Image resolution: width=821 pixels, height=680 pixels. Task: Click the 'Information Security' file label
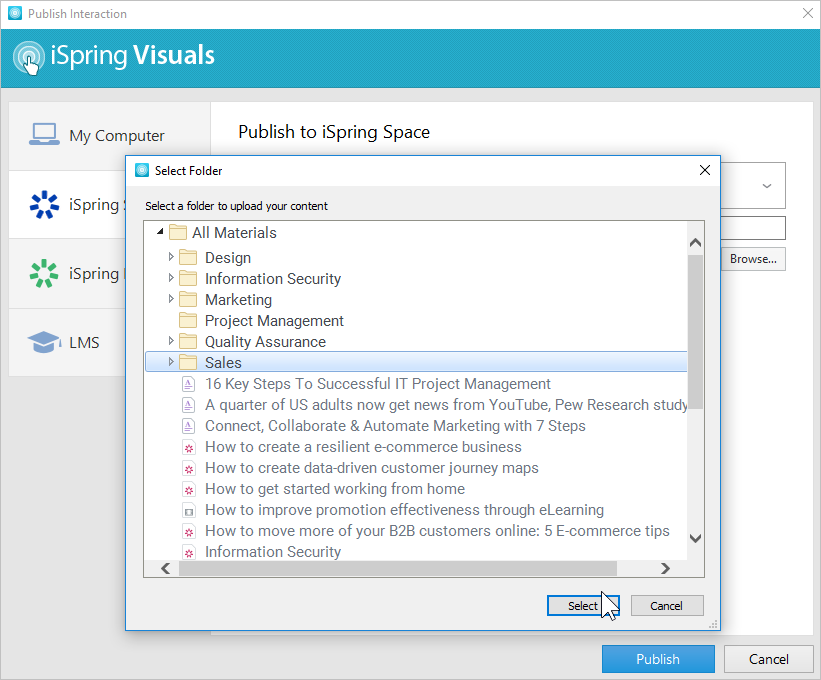[x=273, y=551]
